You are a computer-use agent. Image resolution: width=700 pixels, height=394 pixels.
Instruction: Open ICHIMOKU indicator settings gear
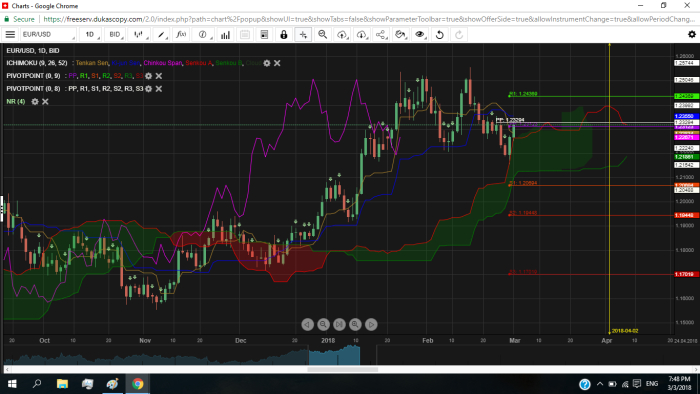[x=267, y=63]
